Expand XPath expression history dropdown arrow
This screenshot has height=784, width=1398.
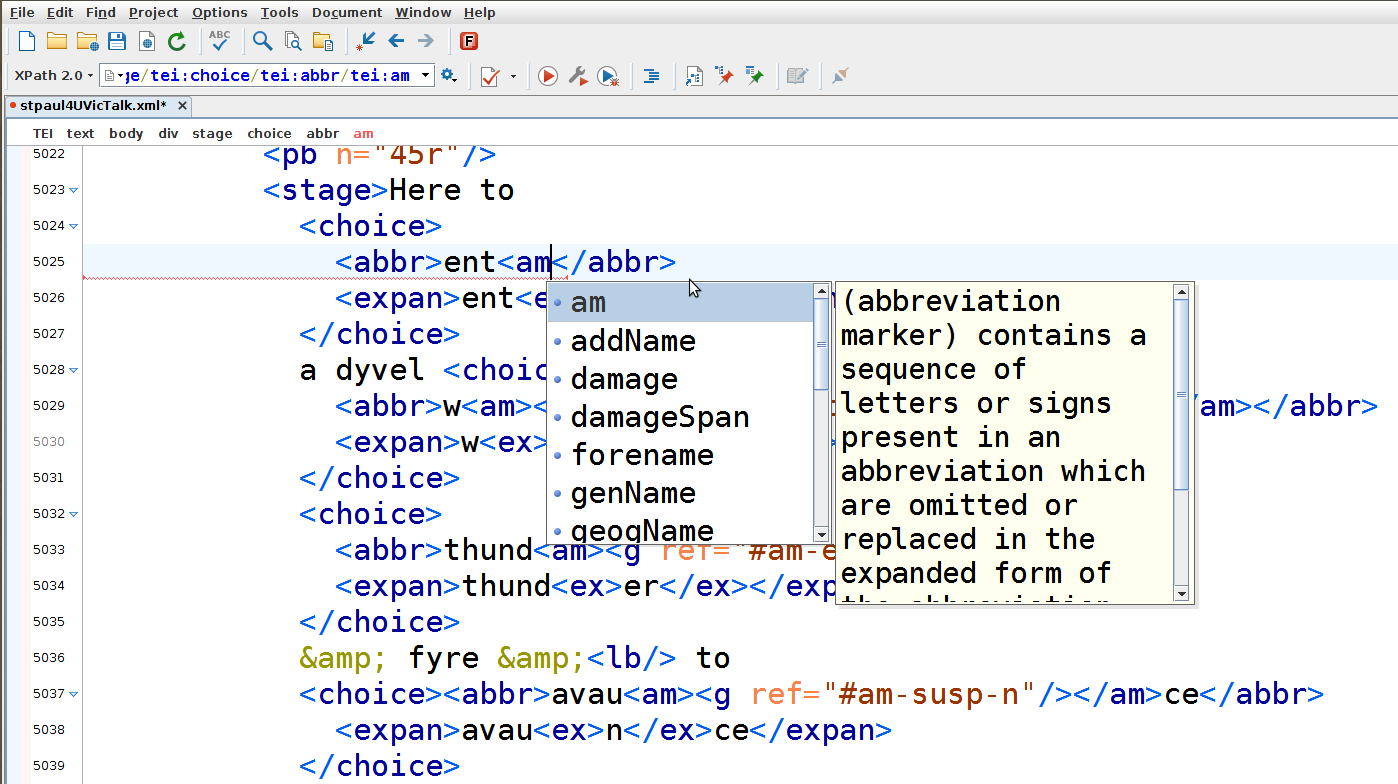point(426,75)
